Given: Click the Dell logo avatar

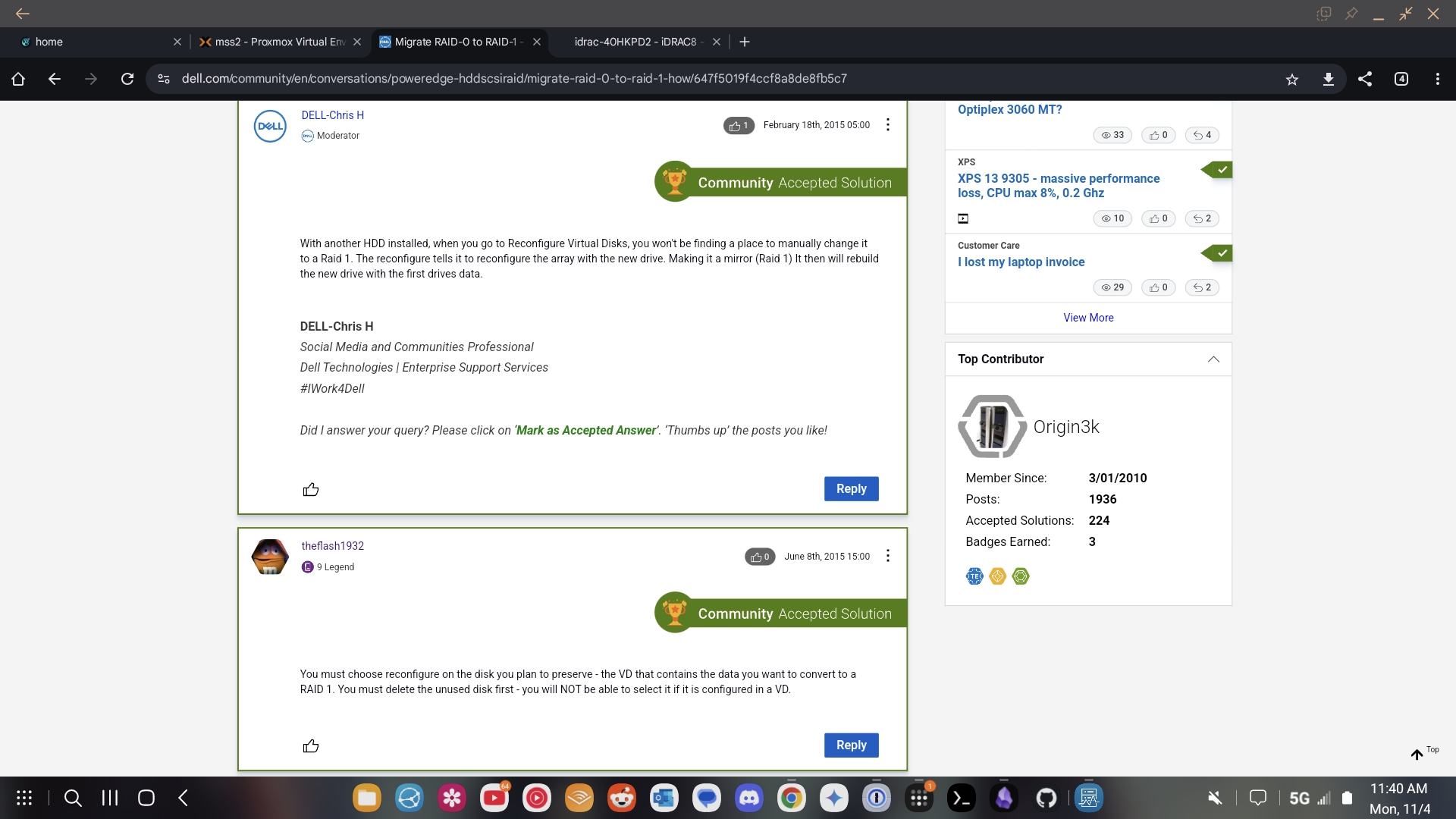Looking at the screenshot, I should pos(270,126).
